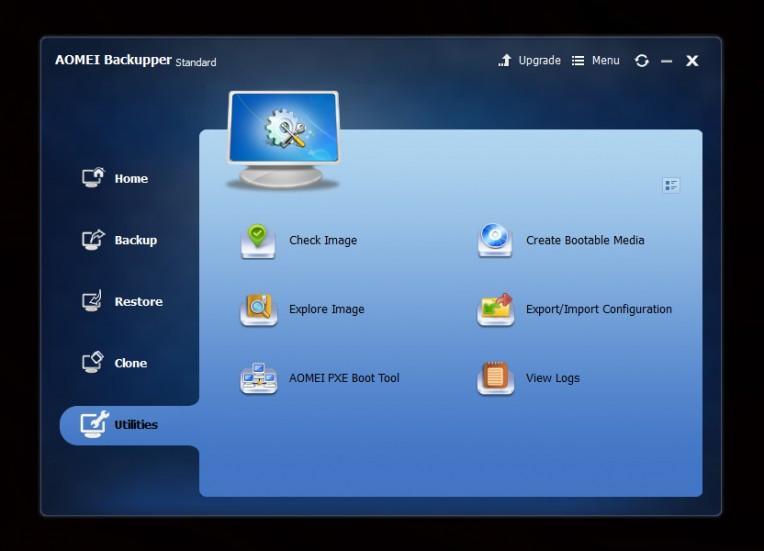This screenshot has height=551, width=764.
Task: Click the Create Bootable Media disc icon
Action: [x=495, y=240]
